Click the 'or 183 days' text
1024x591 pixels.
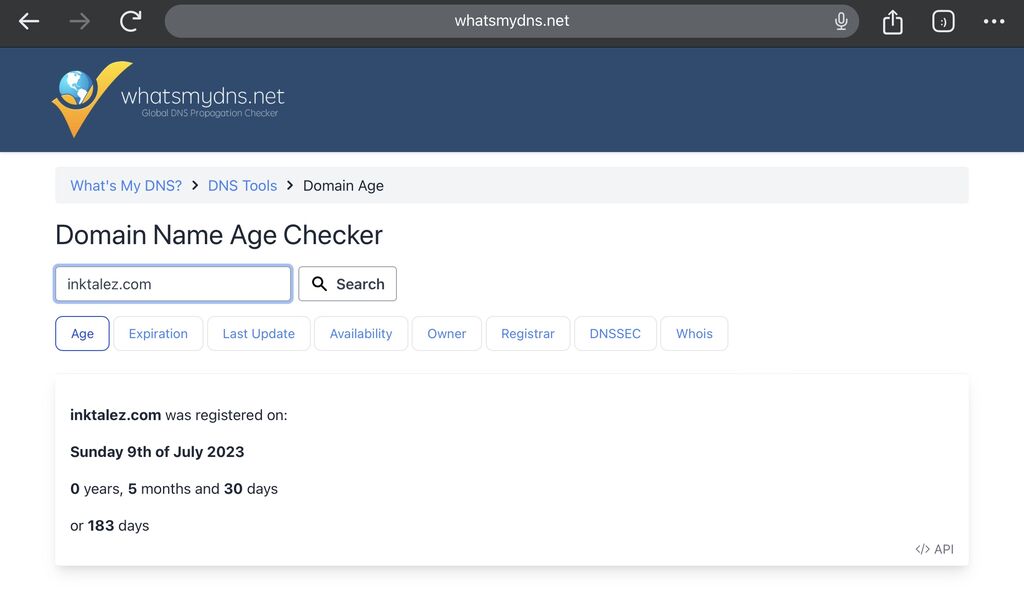[110, 526]
